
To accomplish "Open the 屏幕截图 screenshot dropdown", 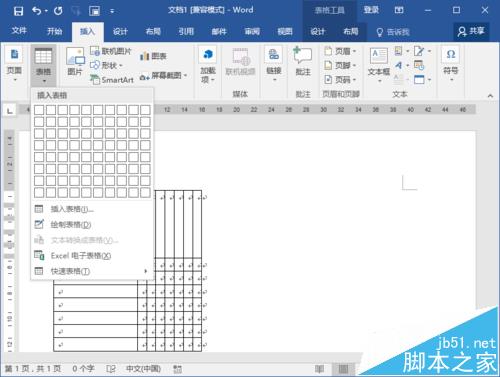I will coord(163,76).
